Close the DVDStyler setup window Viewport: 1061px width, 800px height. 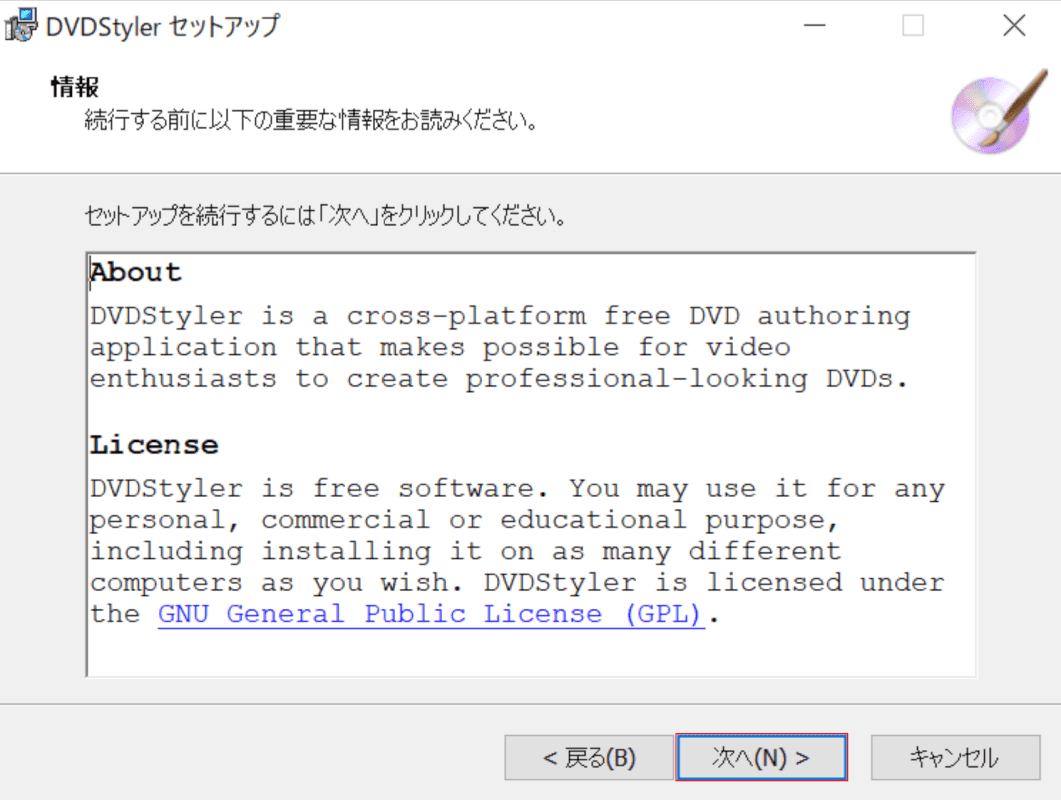pos(1014,26)
